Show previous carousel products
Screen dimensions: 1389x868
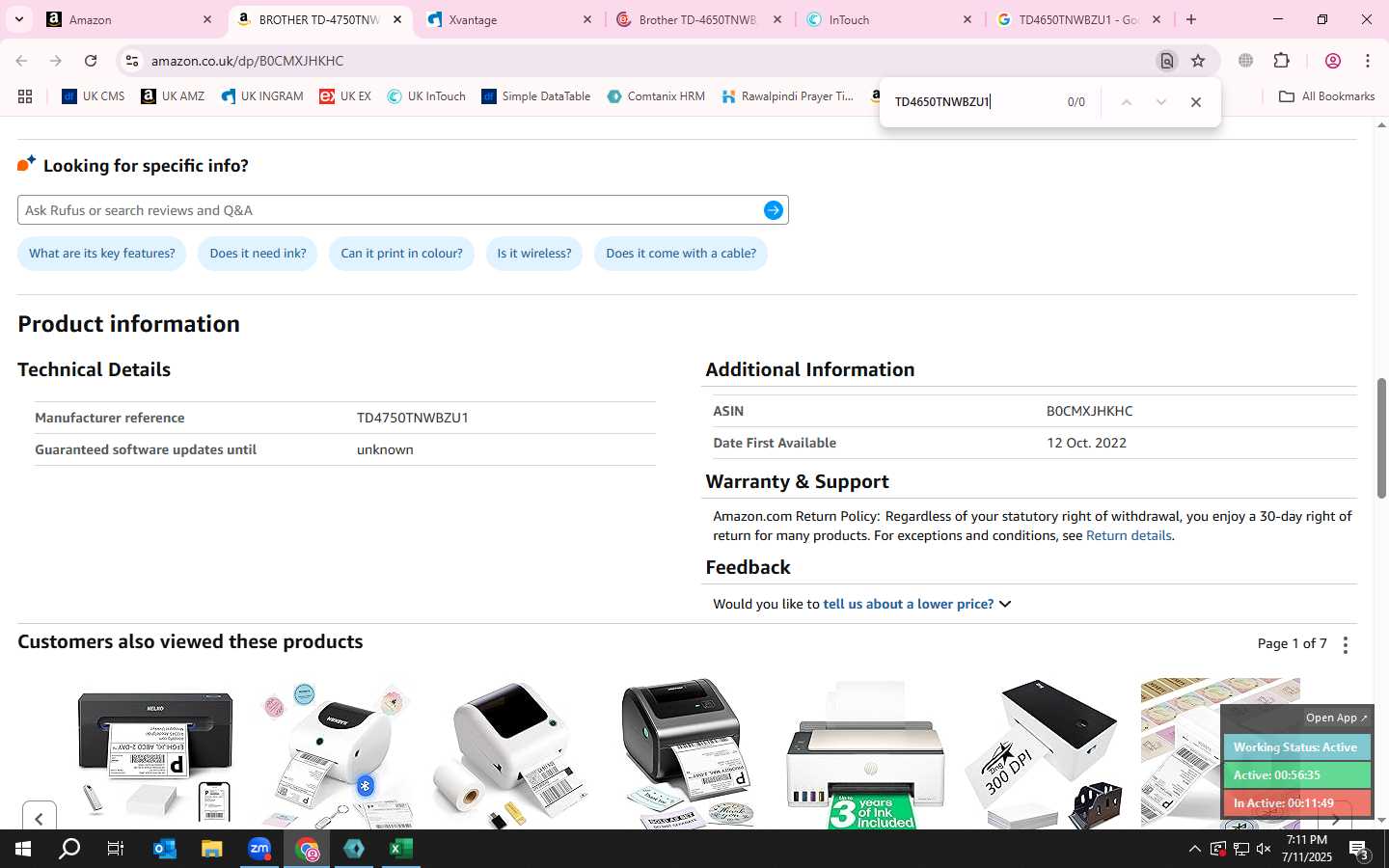coord(40,818)
